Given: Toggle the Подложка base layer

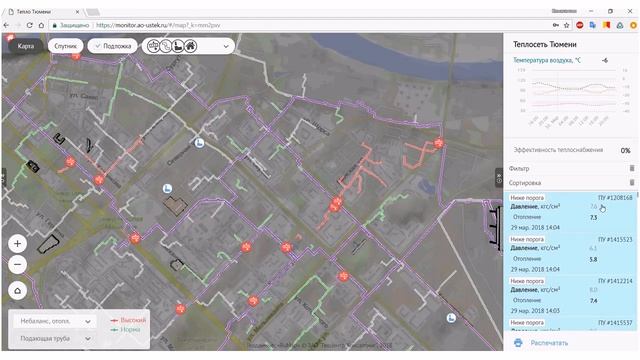Looking at the screenshot, I should pos(113,46).
